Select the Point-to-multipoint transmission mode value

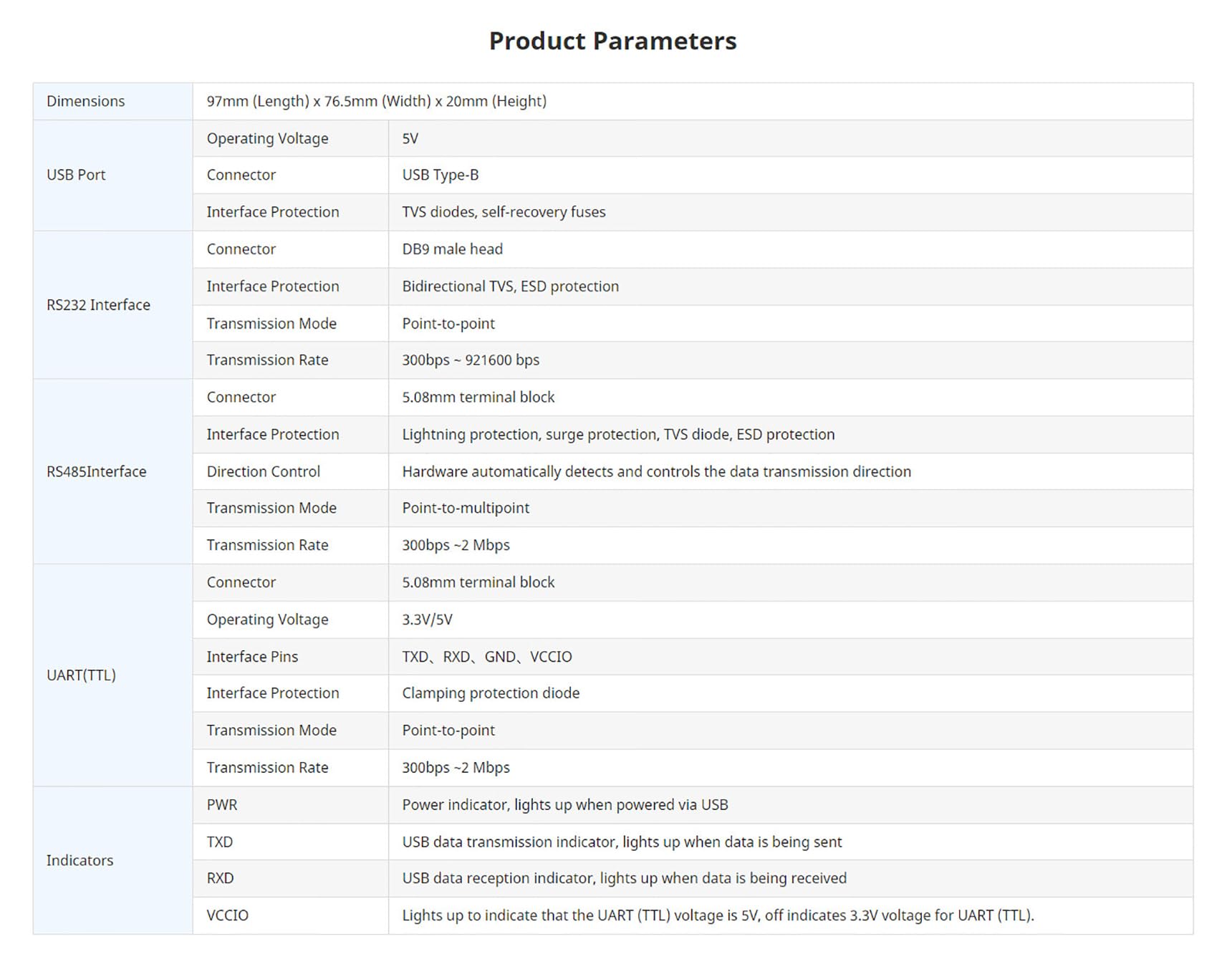(x=466, y=508)
